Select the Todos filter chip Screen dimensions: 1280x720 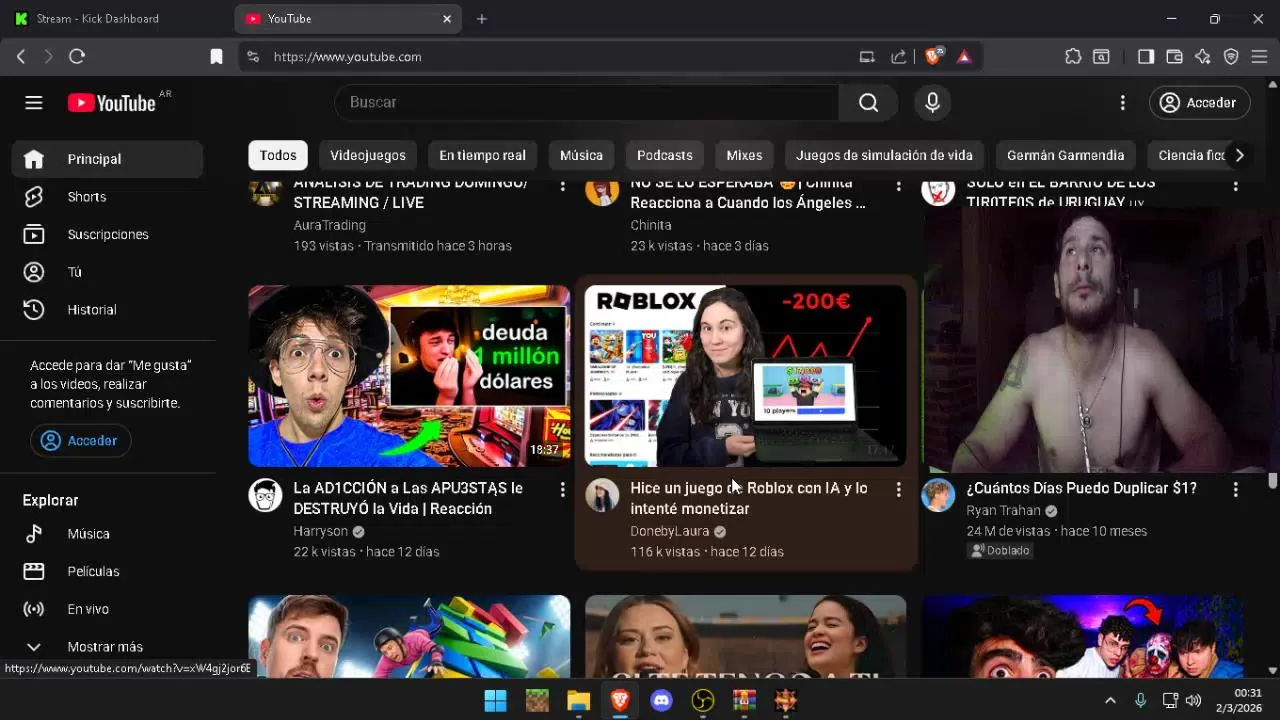[278, 155]
